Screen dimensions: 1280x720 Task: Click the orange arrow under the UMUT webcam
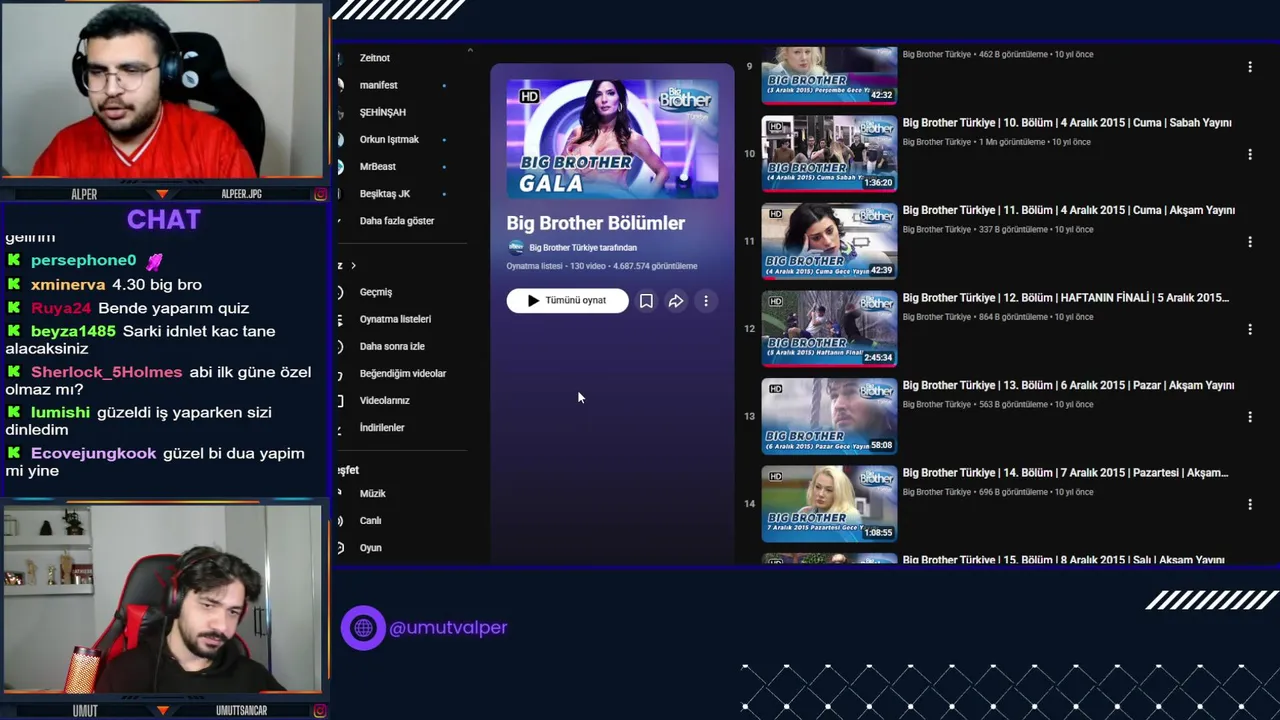click(x=163, y=711)
